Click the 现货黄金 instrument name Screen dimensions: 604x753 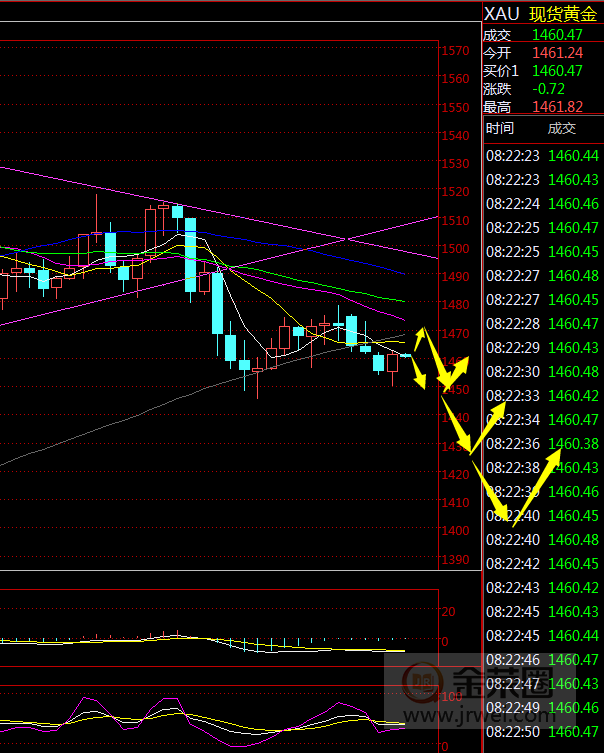coord(561,14)
